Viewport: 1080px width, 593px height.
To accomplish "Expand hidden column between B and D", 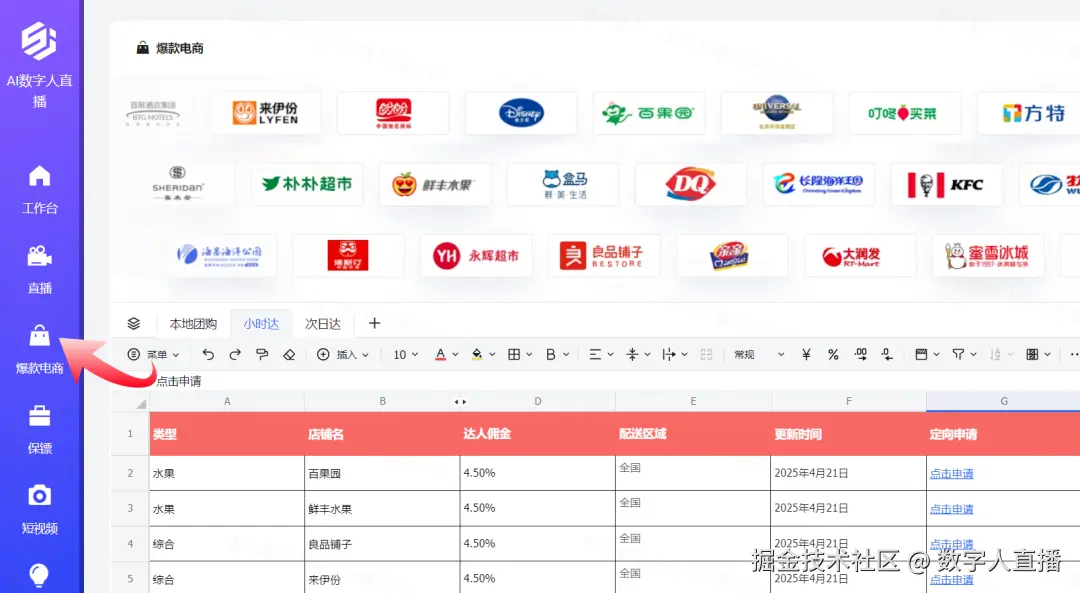I will point(460,402).
